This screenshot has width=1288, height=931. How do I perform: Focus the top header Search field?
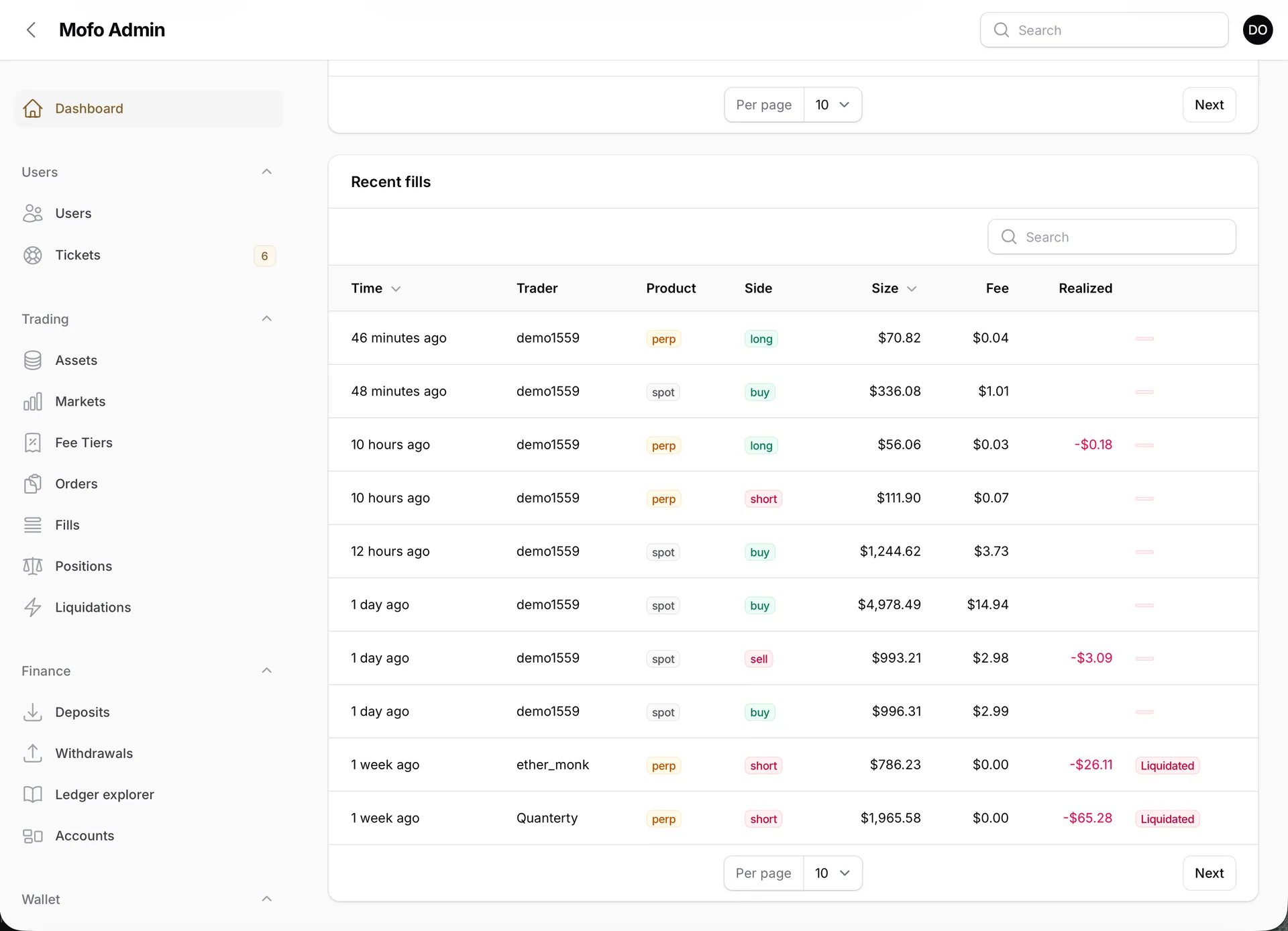point(1104,30)
